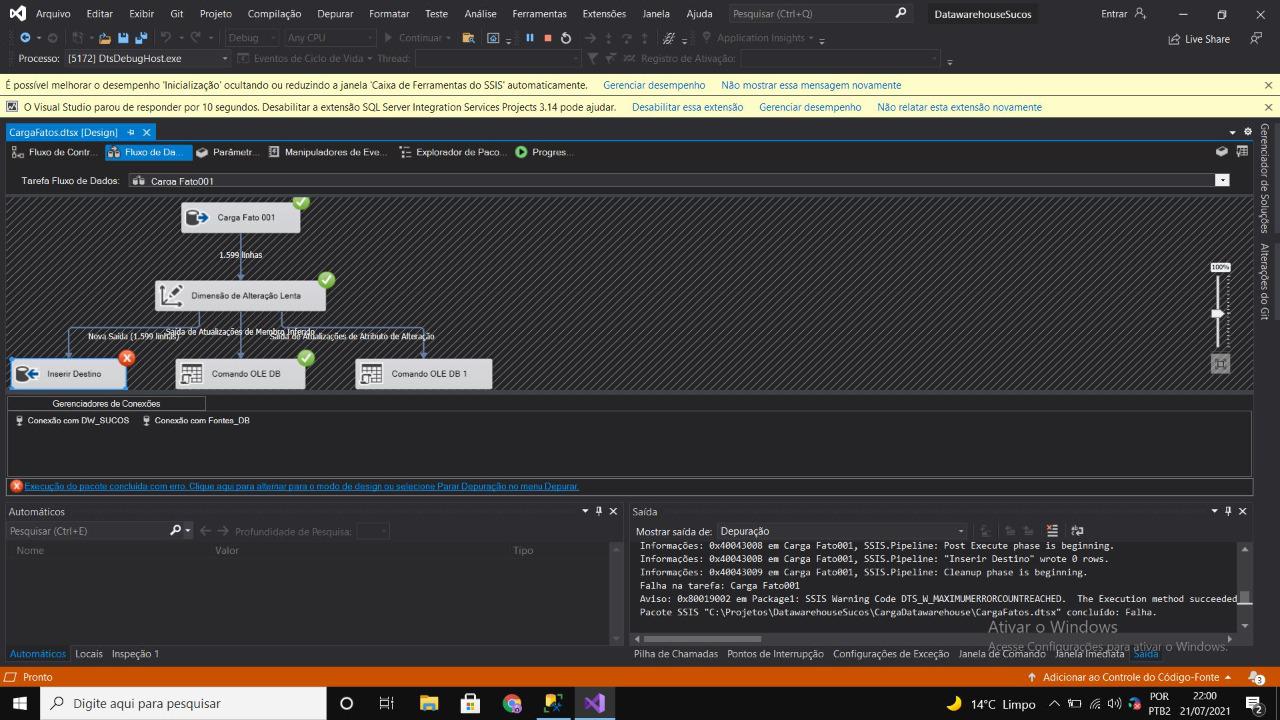The width and height of the screenshot is (1280, 720).
Task: Click the package execution error message link
Action: pos(301,486)
